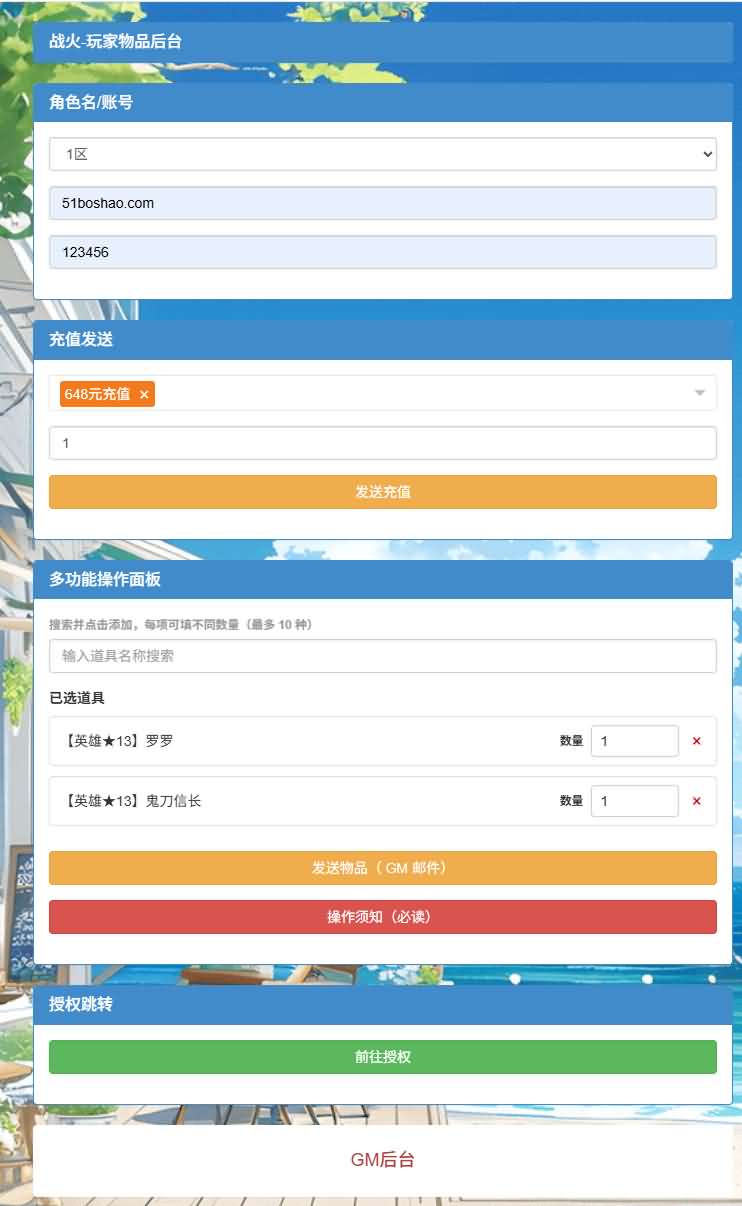Click the recharge quantity field
Screen dimensions: 742x1206
[x=383, y=443]
